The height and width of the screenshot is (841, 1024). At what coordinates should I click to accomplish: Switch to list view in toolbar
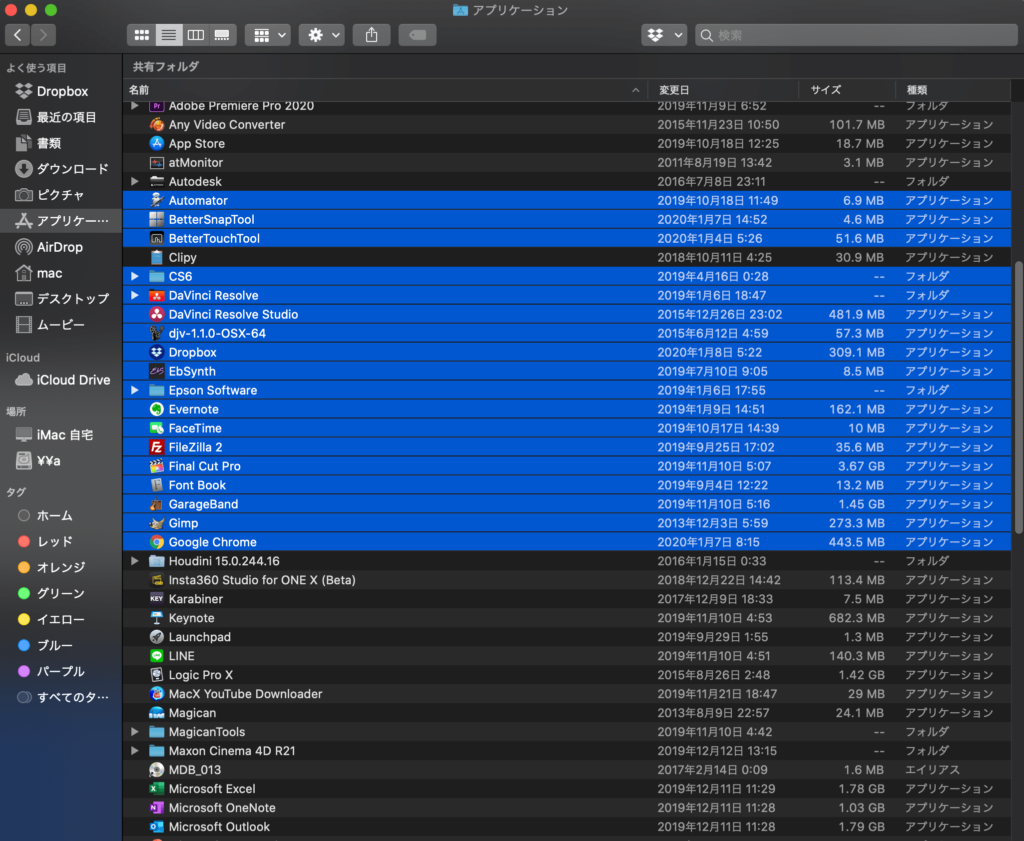pos(168,35)
